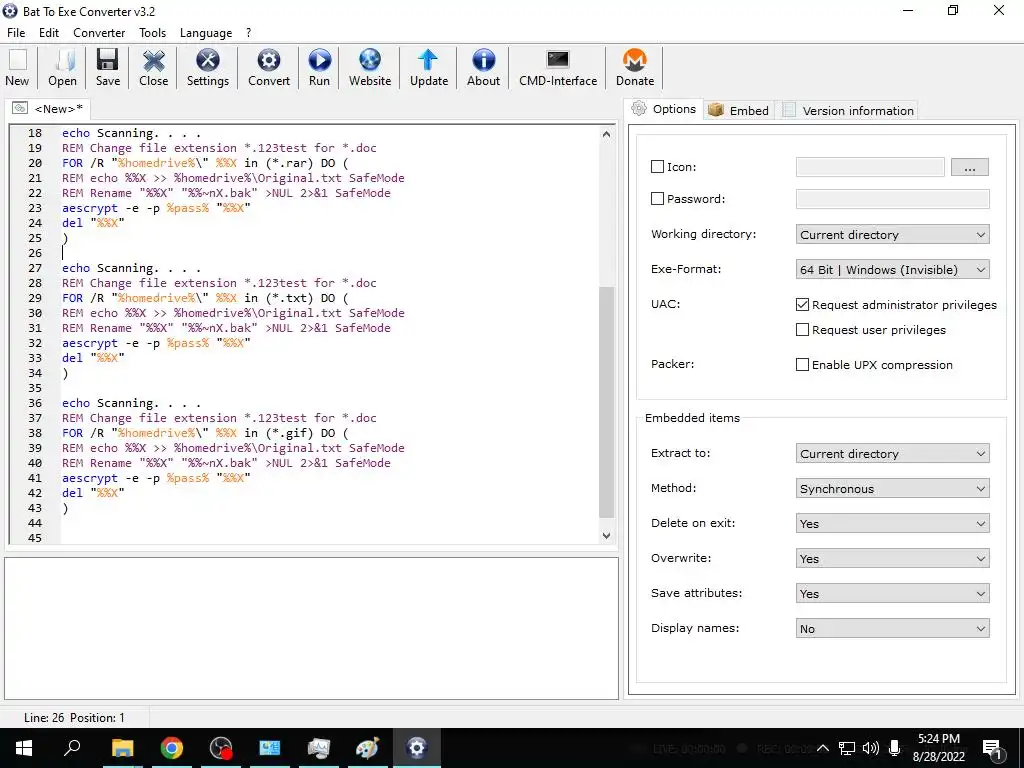
Task: Launch the CMD-Interface toolbar icon
Action: [x=558, y=67]
